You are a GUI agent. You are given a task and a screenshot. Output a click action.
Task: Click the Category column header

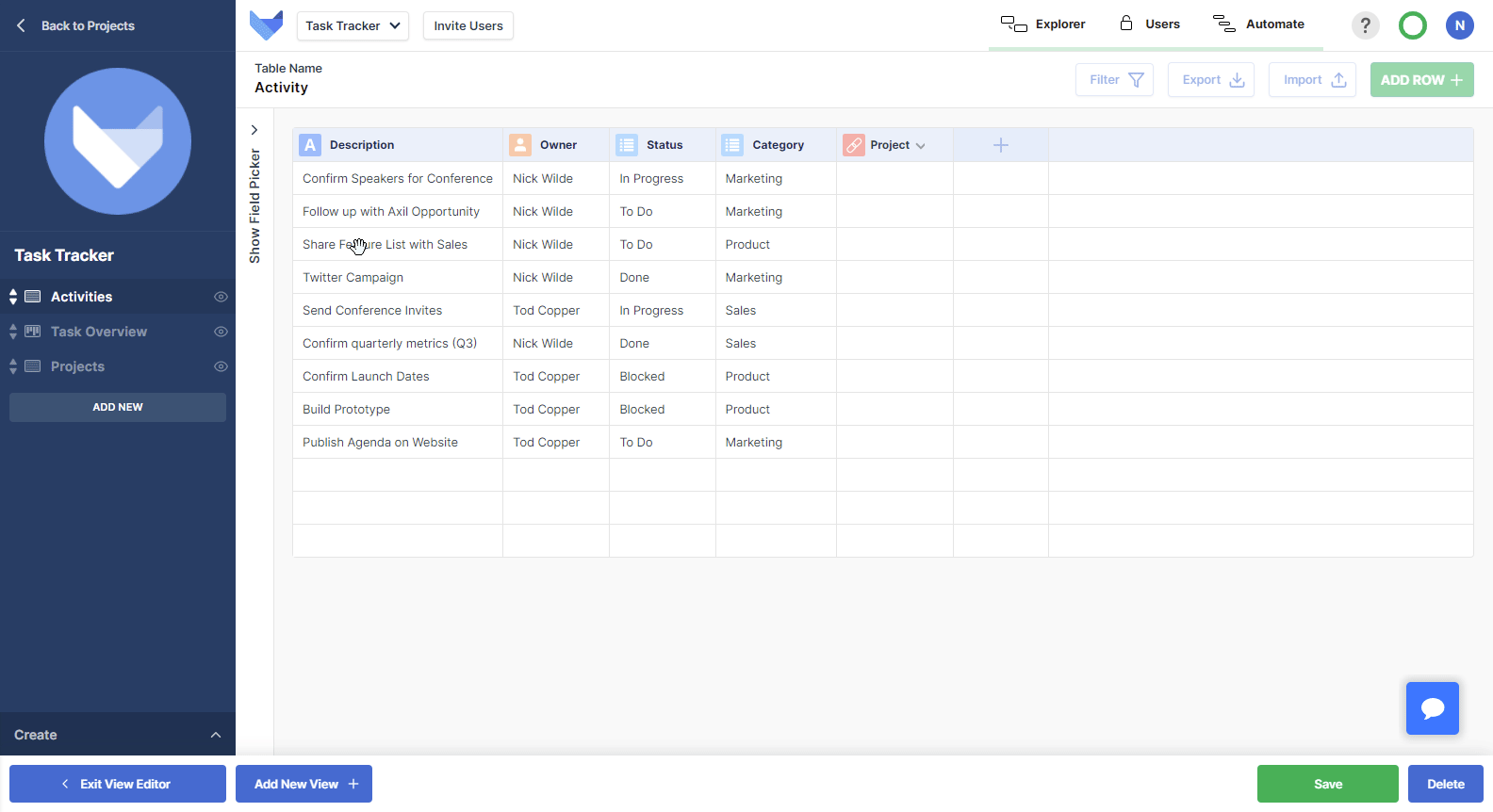click(776, 145)
